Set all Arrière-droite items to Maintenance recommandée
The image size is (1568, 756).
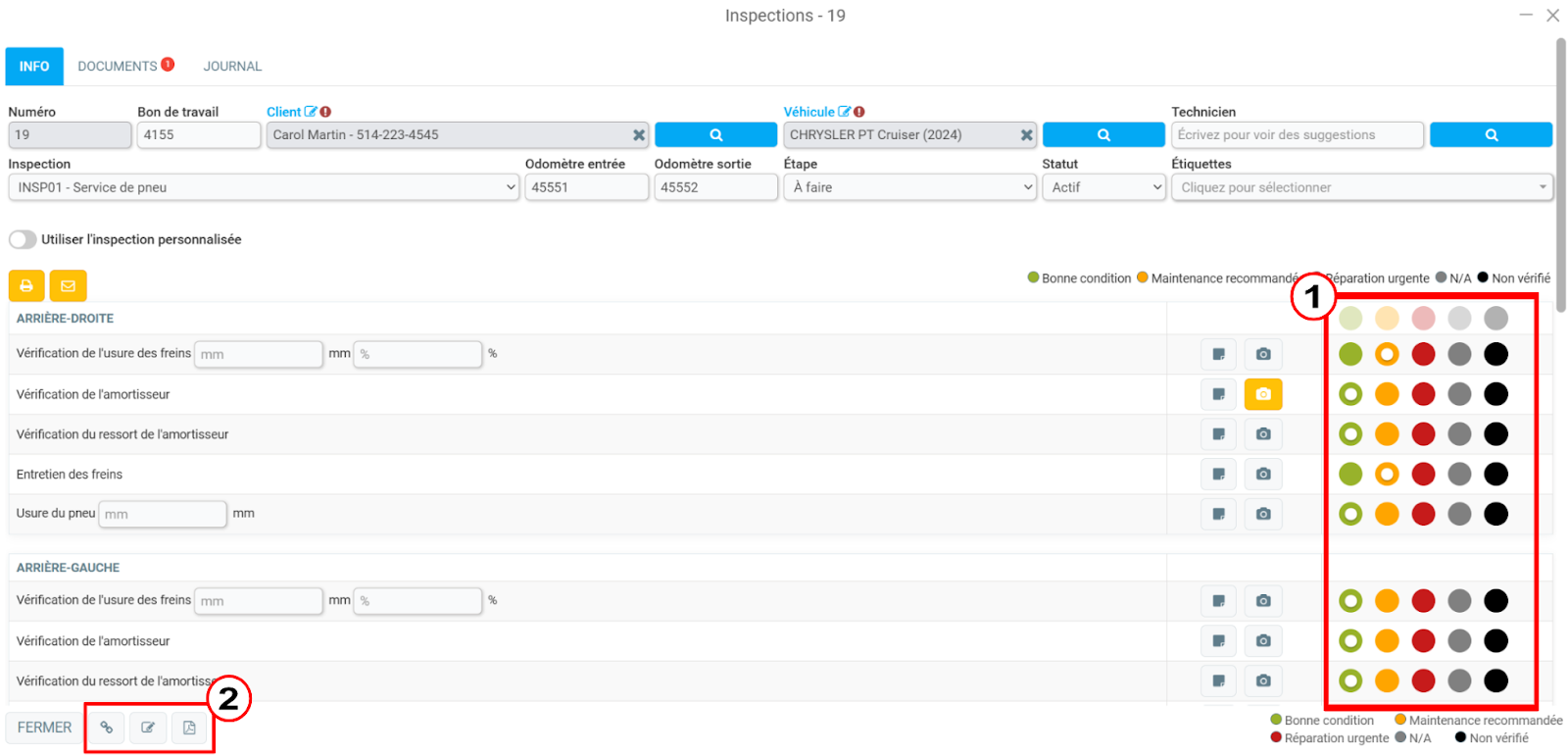(x=1387, y=318)
